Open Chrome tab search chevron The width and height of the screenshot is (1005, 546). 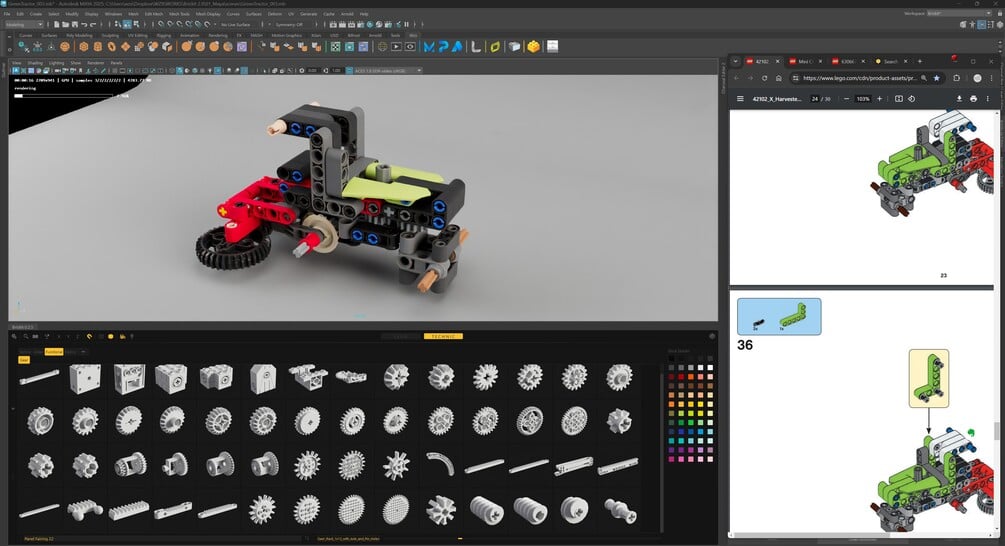pos(735,62)
